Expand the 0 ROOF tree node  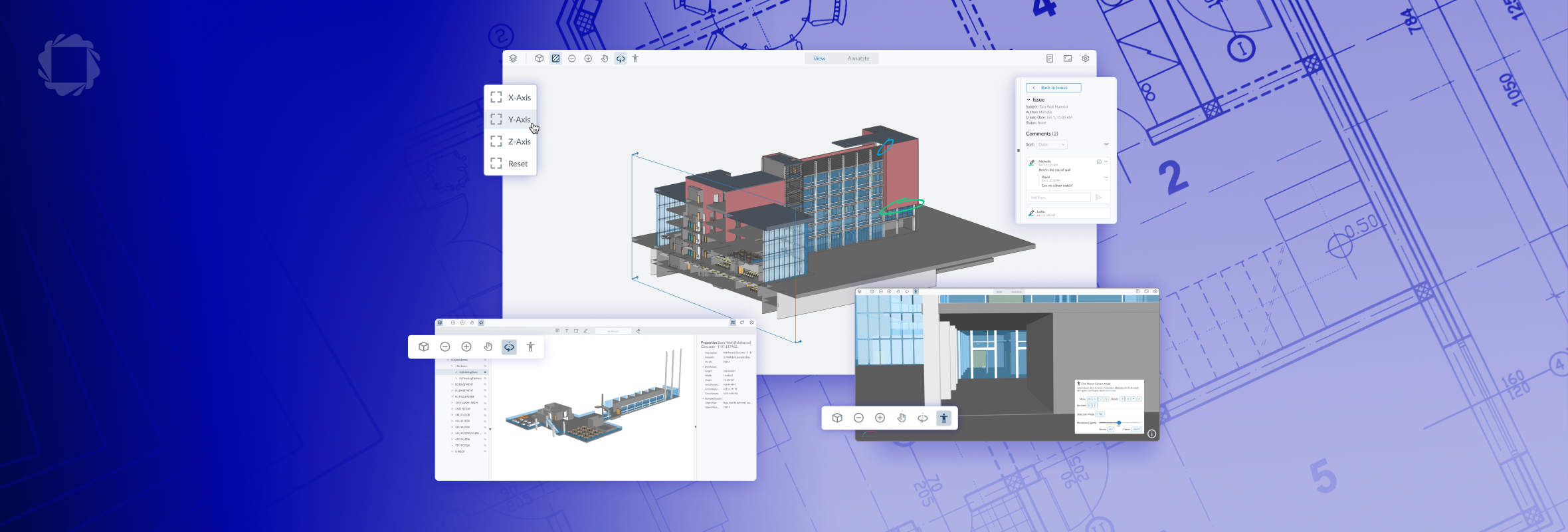point(452,452)
